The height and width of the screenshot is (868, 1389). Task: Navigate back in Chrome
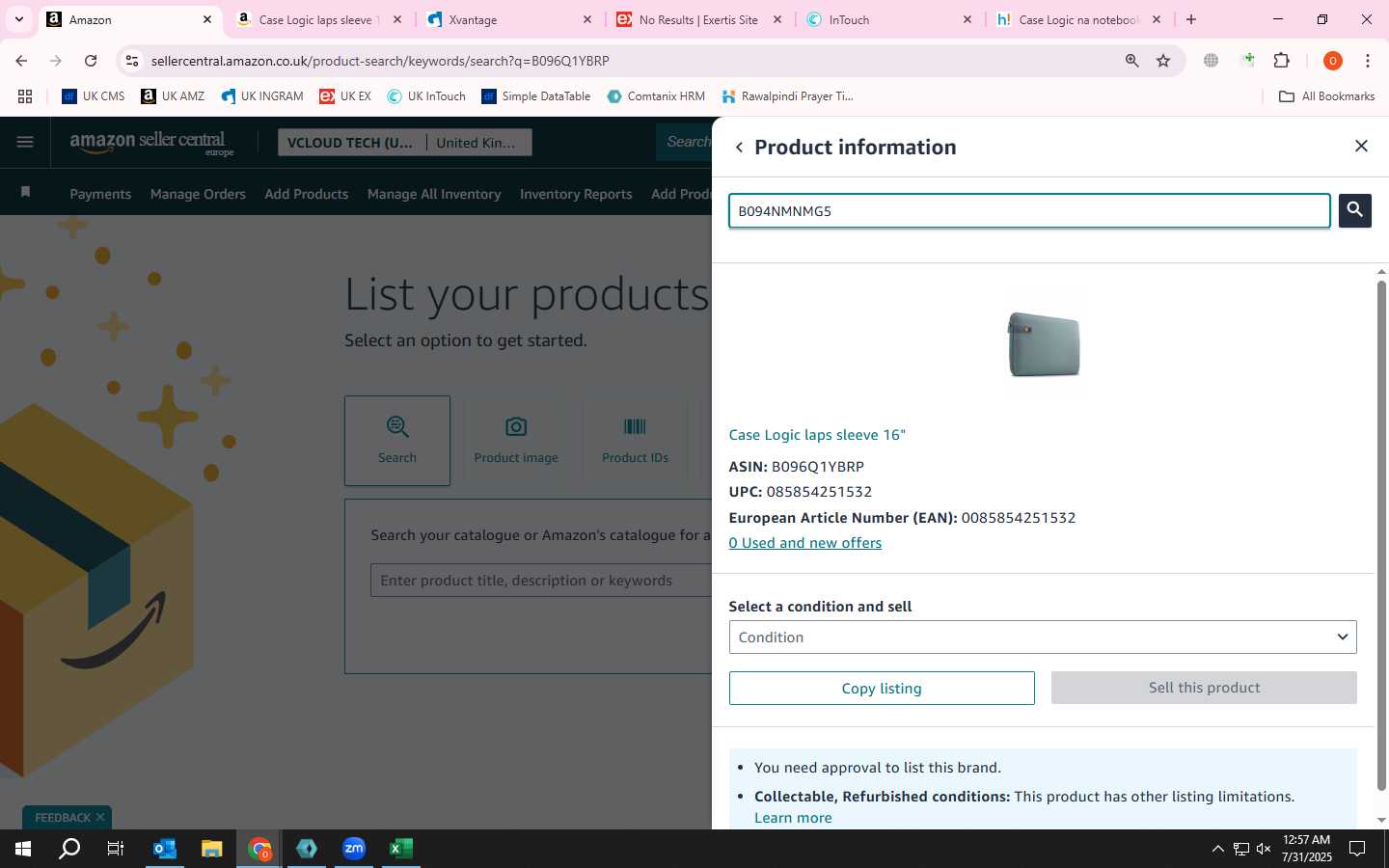tap(21, 61)
